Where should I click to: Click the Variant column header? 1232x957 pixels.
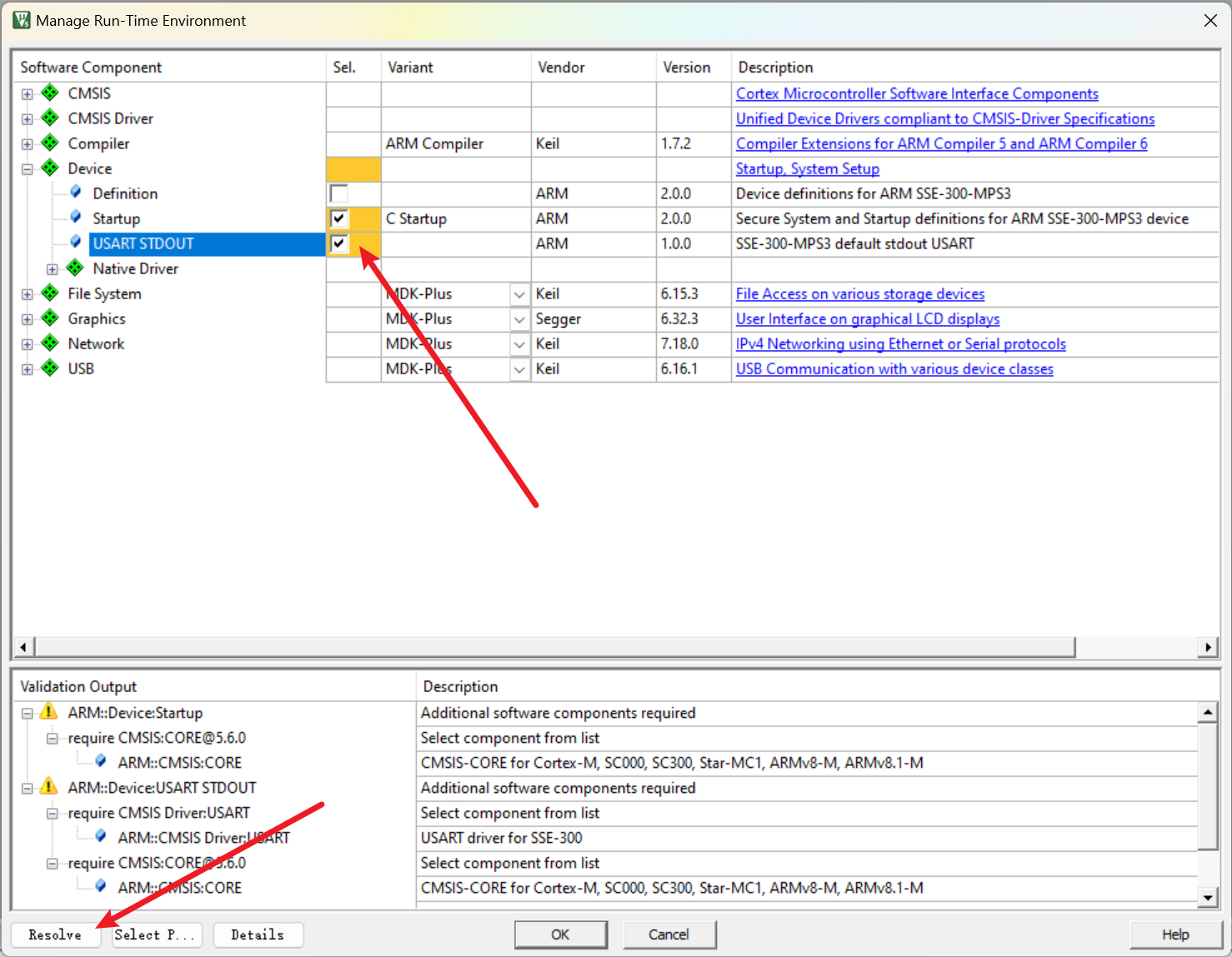[456, 68]
